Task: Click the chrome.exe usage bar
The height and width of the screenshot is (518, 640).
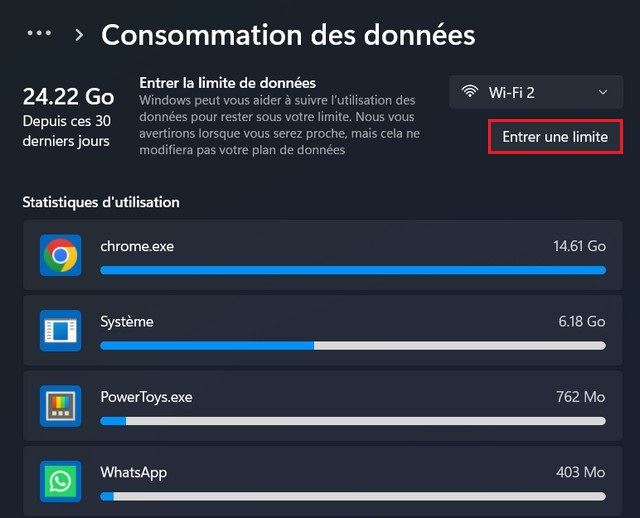Action: (352, 270)
